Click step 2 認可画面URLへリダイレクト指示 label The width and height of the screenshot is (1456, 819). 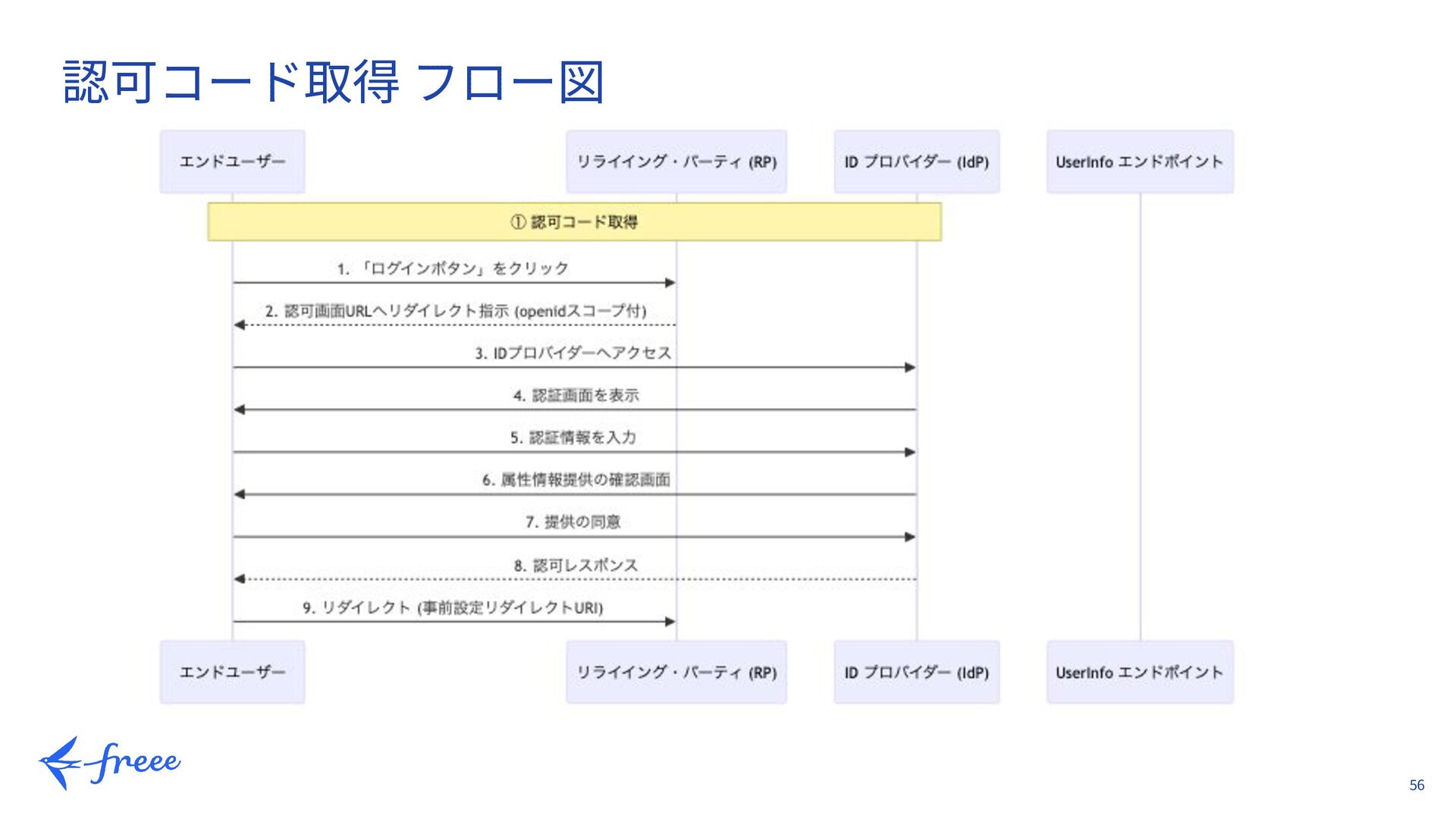point(455,311)
